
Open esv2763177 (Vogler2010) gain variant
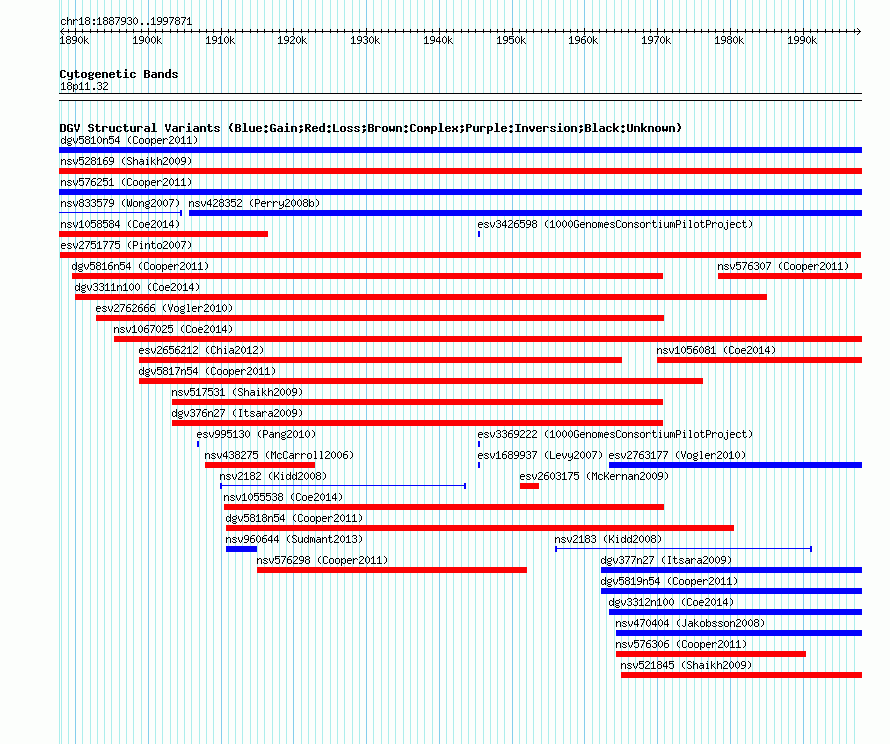click(x=677, y=455)
